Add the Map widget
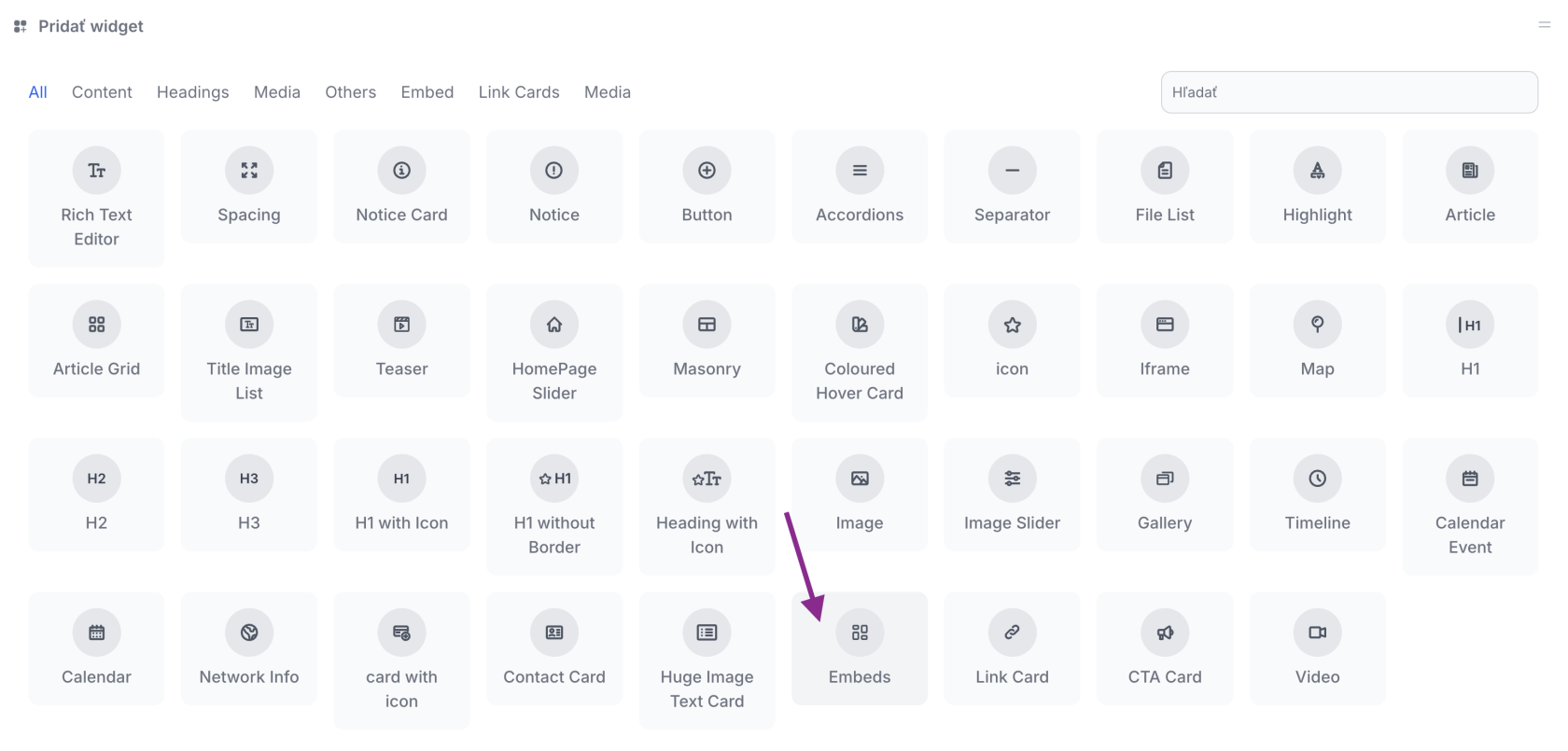This screenshot has width=1568, height=751. pos(1317,341)
